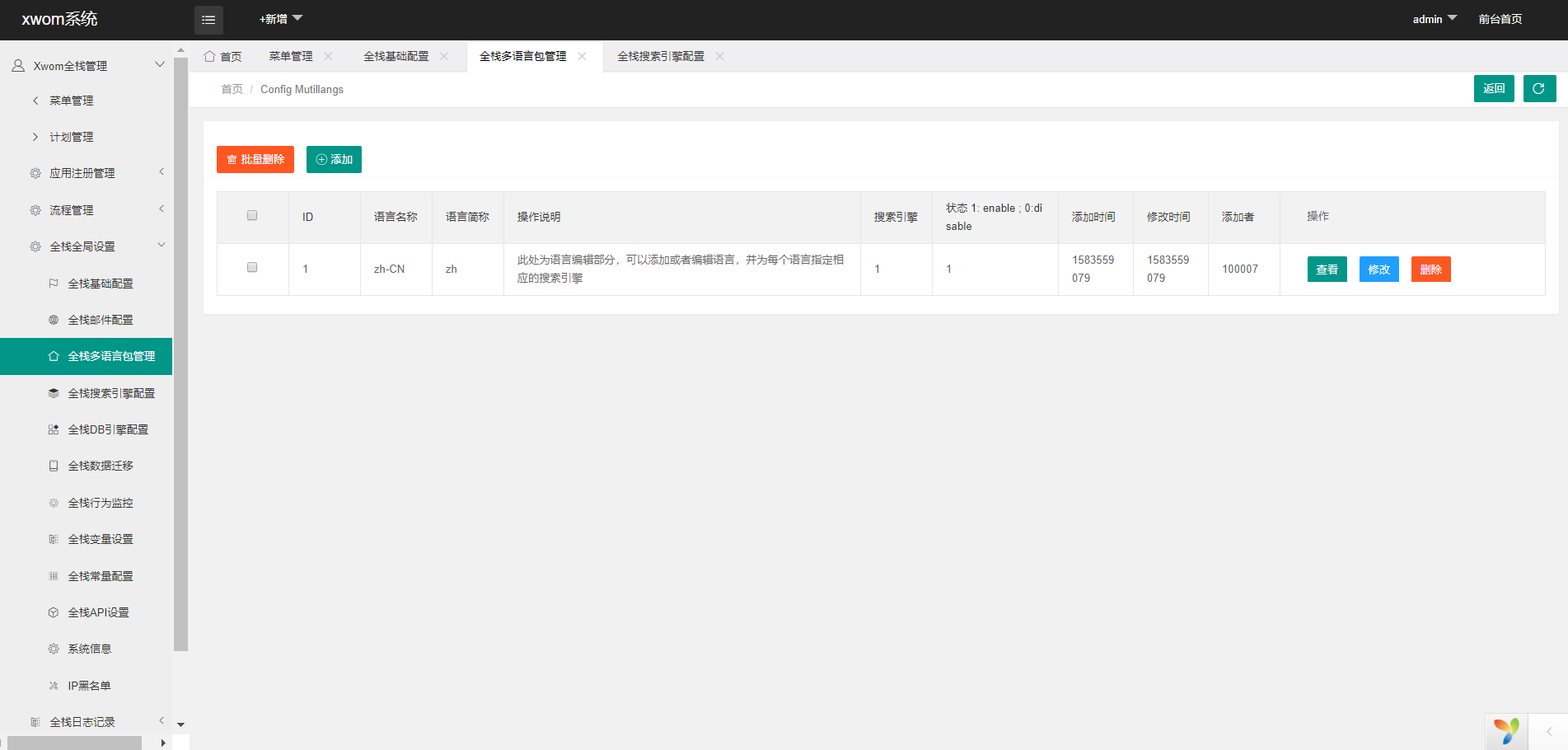Open 全栈数据迁移 in the sidebar
Image resolution: width=1568 pixels, height=750 pixels.
tap(101, 466)
